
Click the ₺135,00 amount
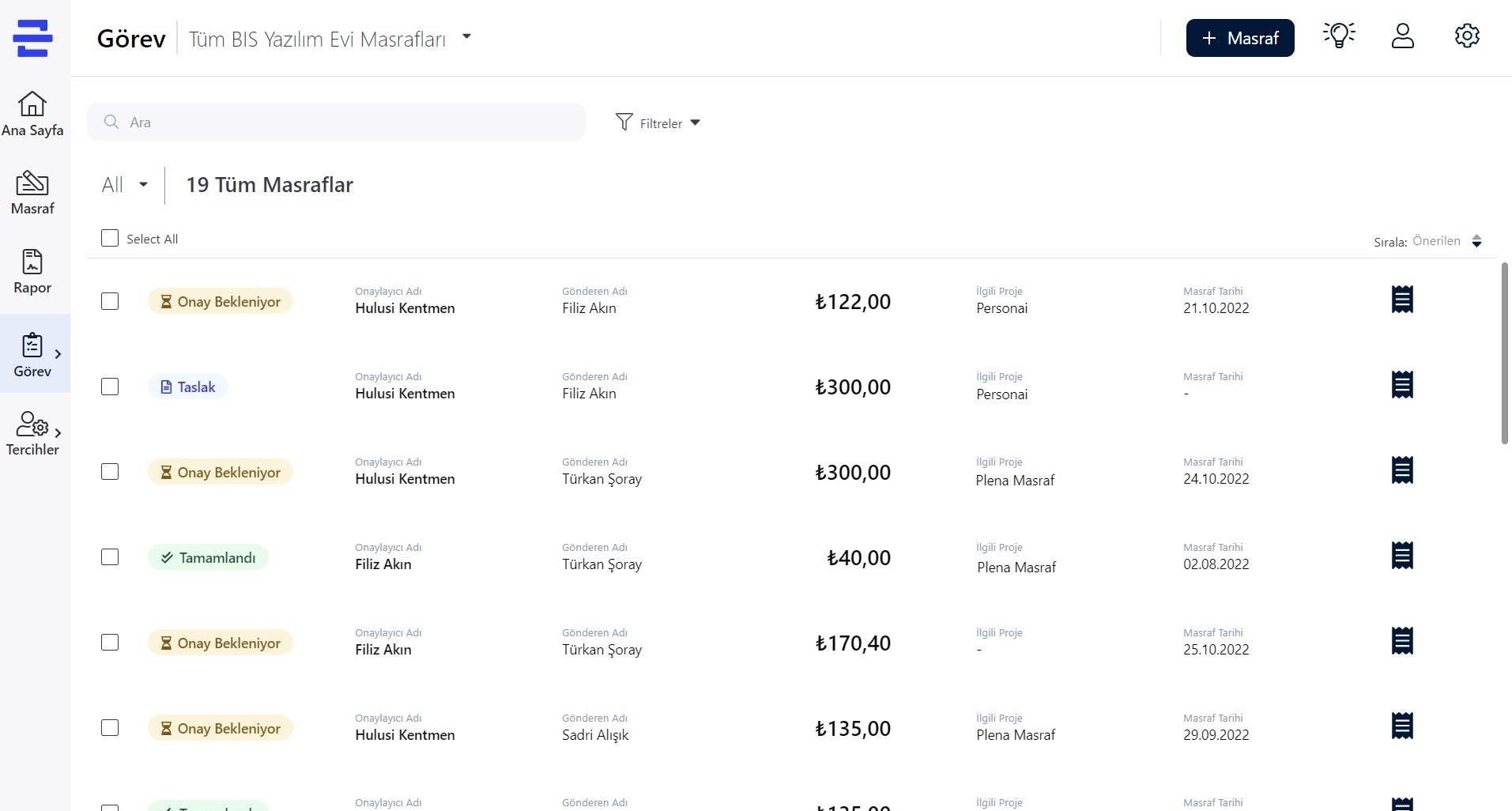click(853, 729)
